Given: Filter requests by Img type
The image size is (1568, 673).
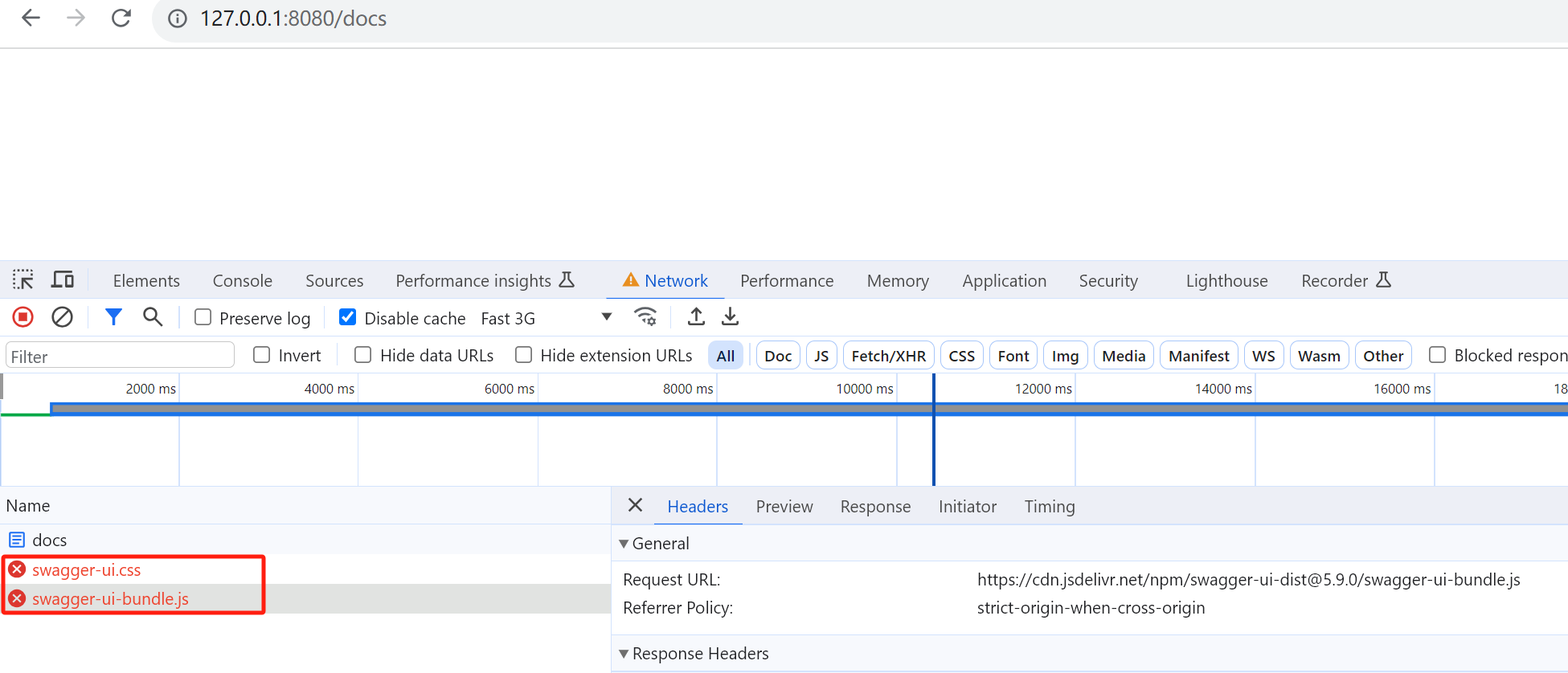Looking at the screenshot, I should click(1065, 356).
